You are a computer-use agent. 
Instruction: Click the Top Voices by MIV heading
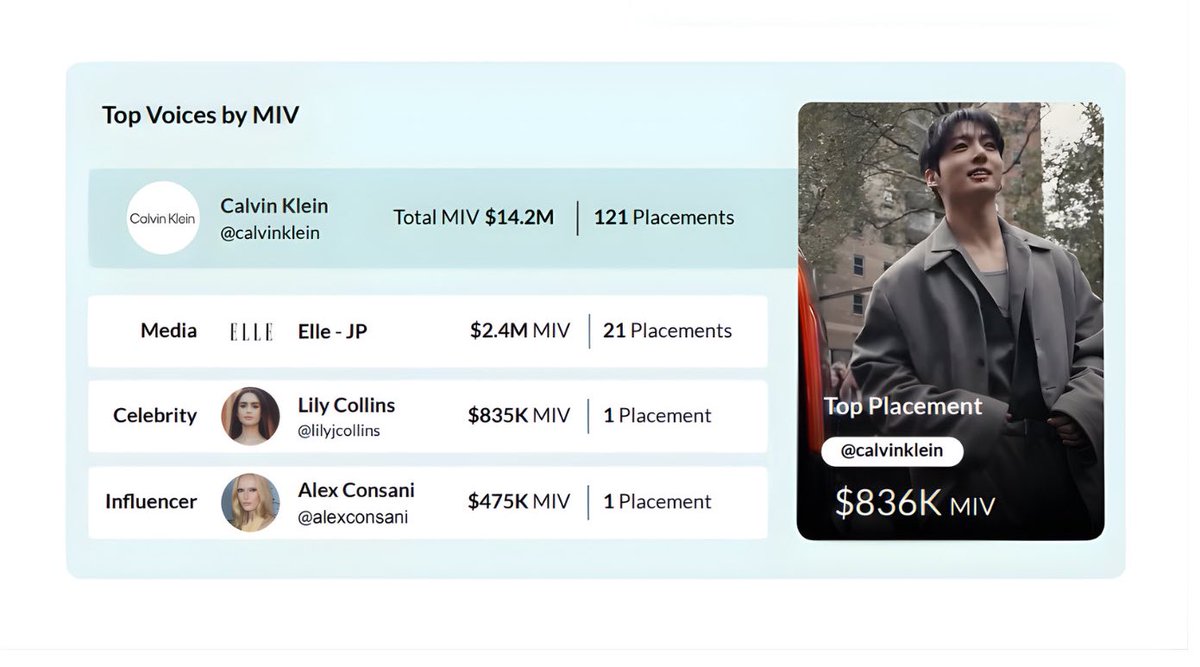pyautogui.click(x=200, y=115)
